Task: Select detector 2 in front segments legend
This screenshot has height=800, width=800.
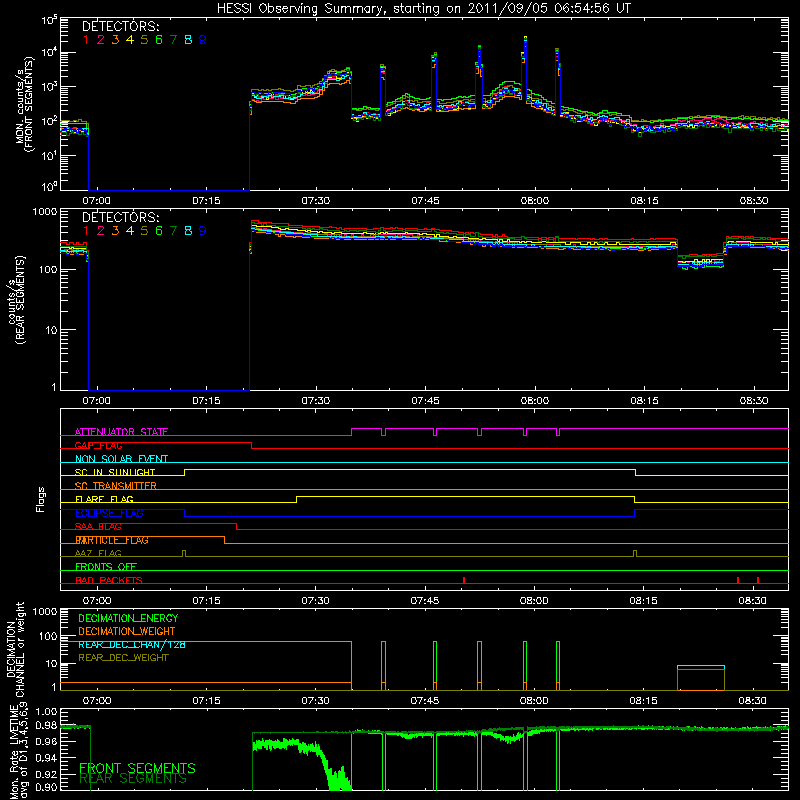Action: tap(101, 40)
